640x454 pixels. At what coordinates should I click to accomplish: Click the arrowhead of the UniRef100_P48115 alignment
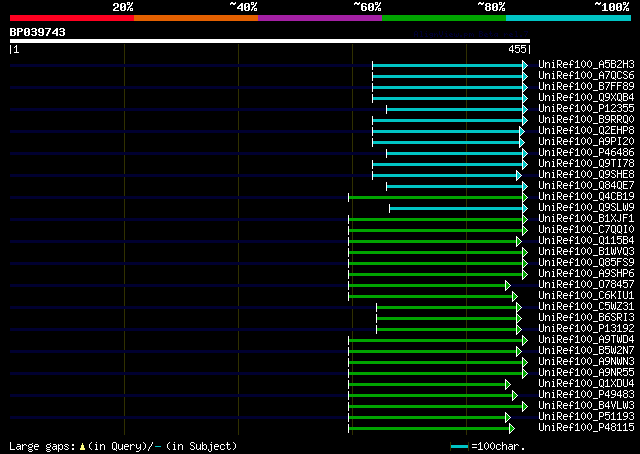(x=512, y=429)
